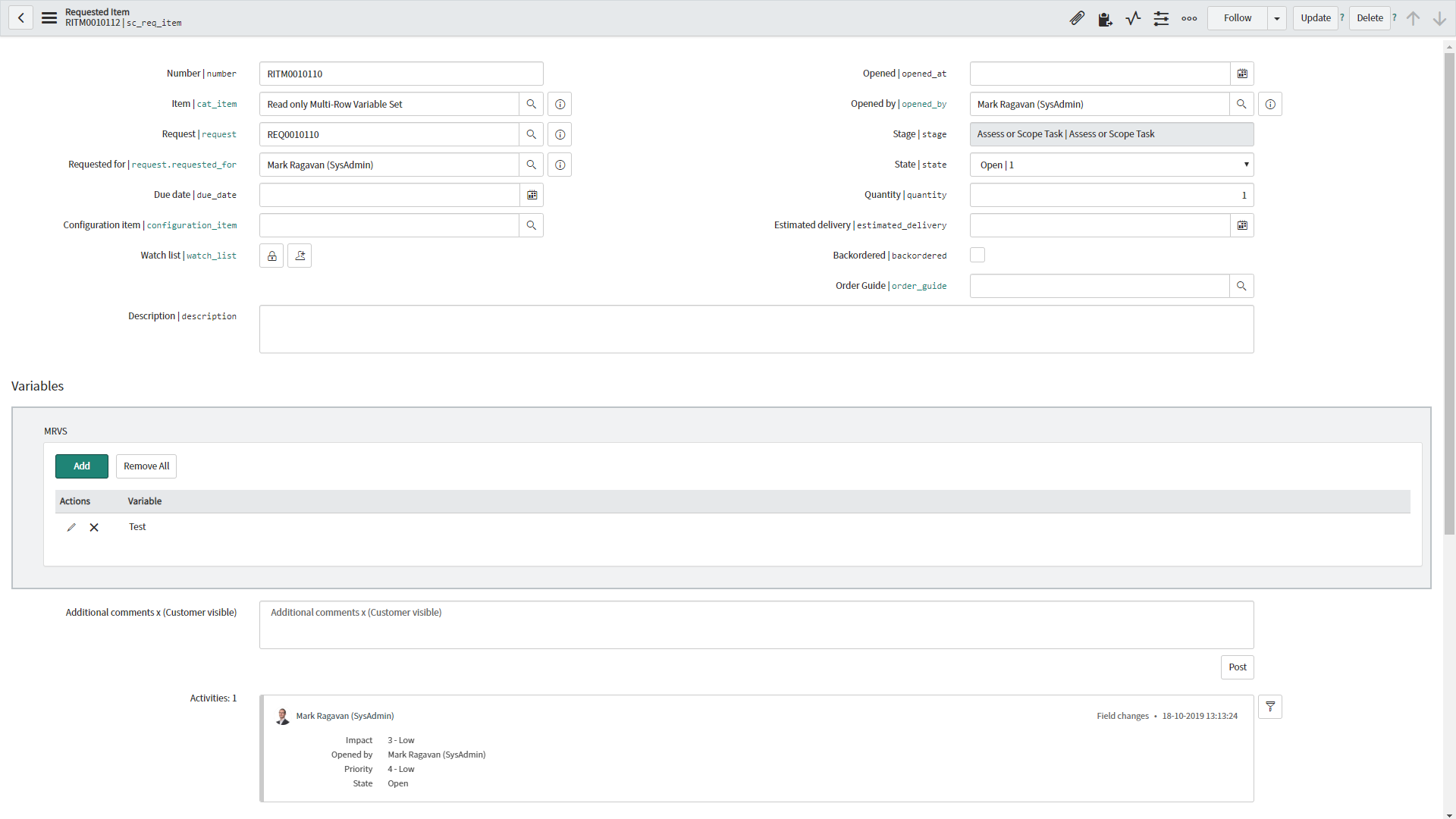Preview Item record info icon
This screenshot has height=819, width=1456.
coord(560,104)
